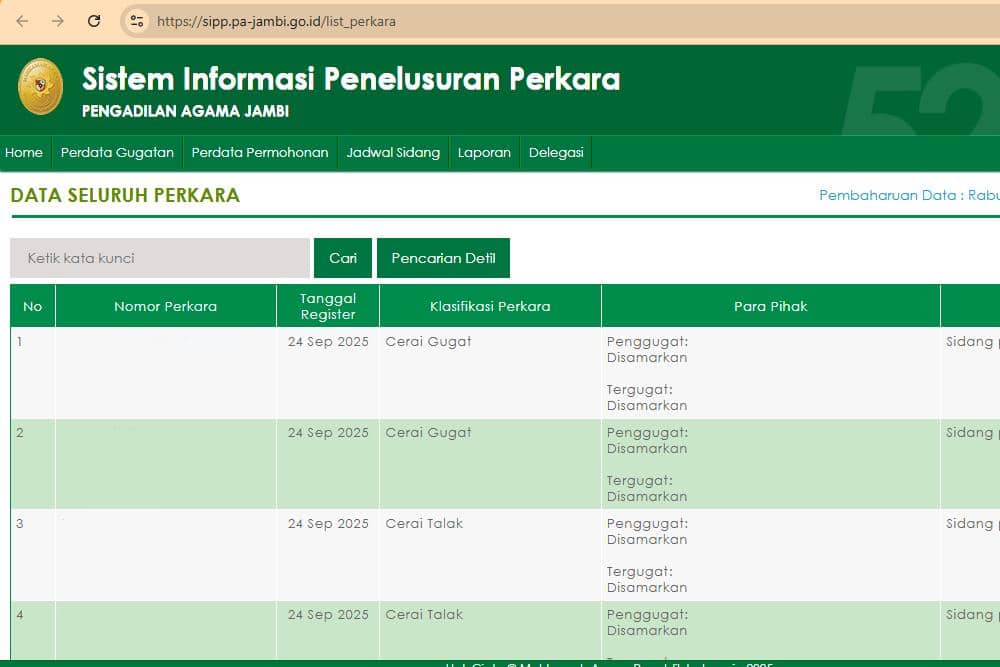
Task: Open Pencarian Detil advanced search
Action: (444, 257)
